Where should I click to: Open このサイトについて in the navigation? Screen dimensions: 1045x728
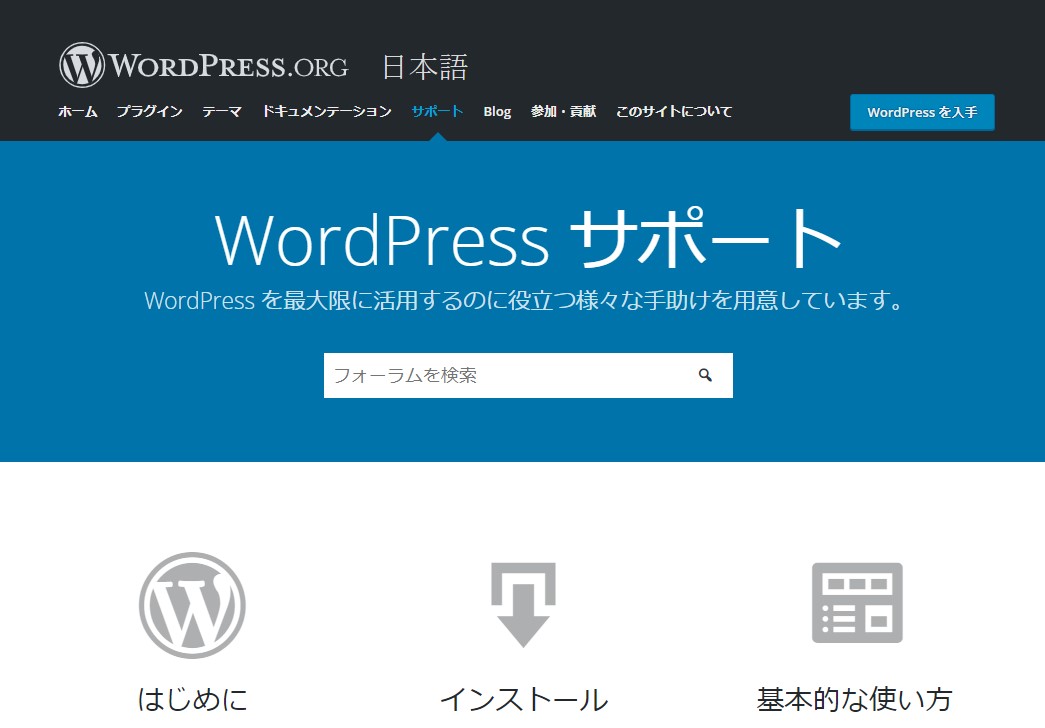coord(674,111)
